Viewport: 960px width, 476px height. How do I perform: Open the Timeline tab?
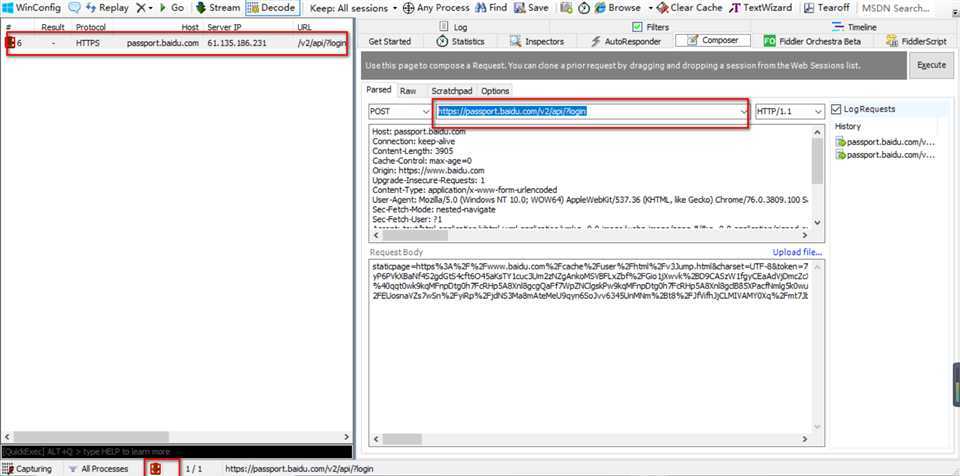[855, 27]
